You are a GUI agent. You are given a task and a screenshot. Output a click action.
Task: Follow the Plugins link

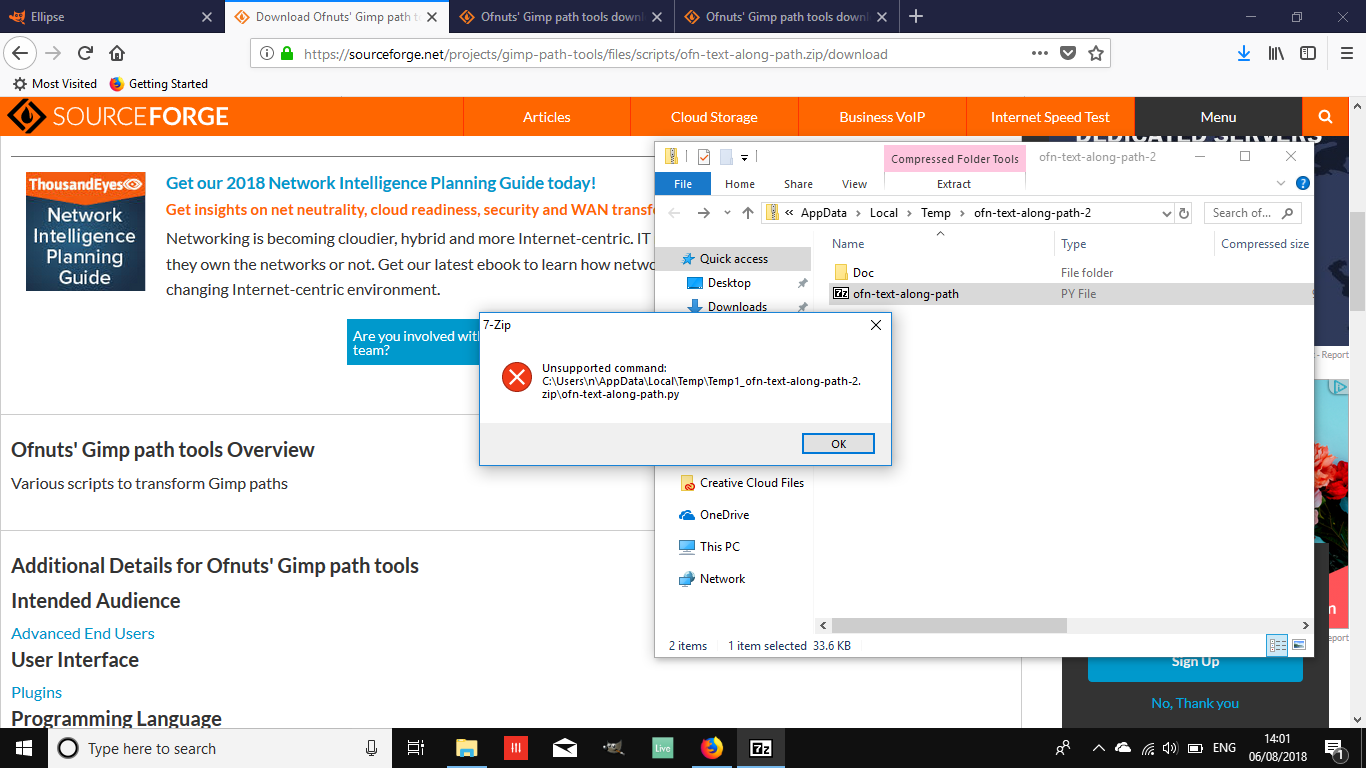(x=37, y=692)
